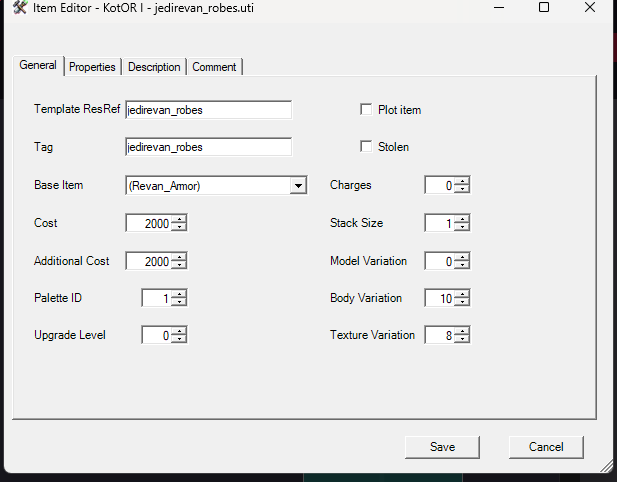Close the Item Editor window
Viewport: 617px width, 482px height.
[x=589, y=7]
